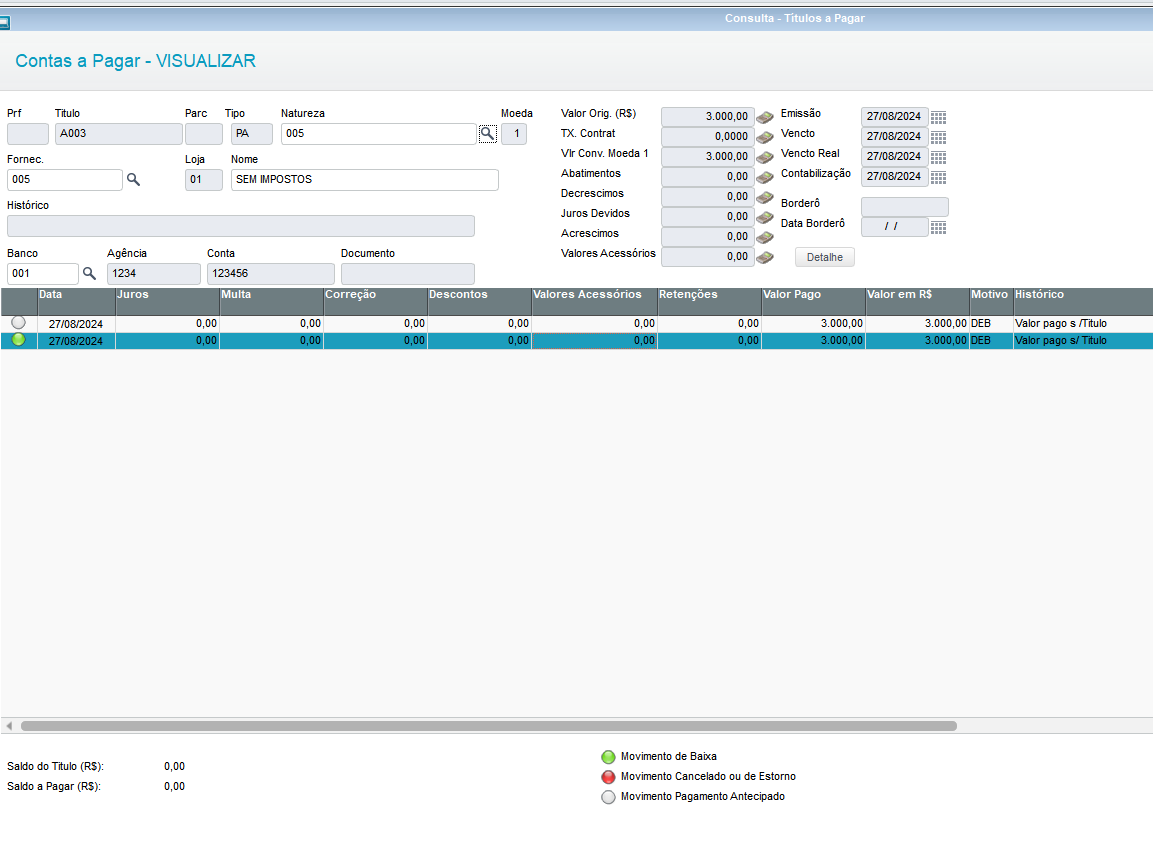Click the Moeda field containing 1

pos(514,134)
